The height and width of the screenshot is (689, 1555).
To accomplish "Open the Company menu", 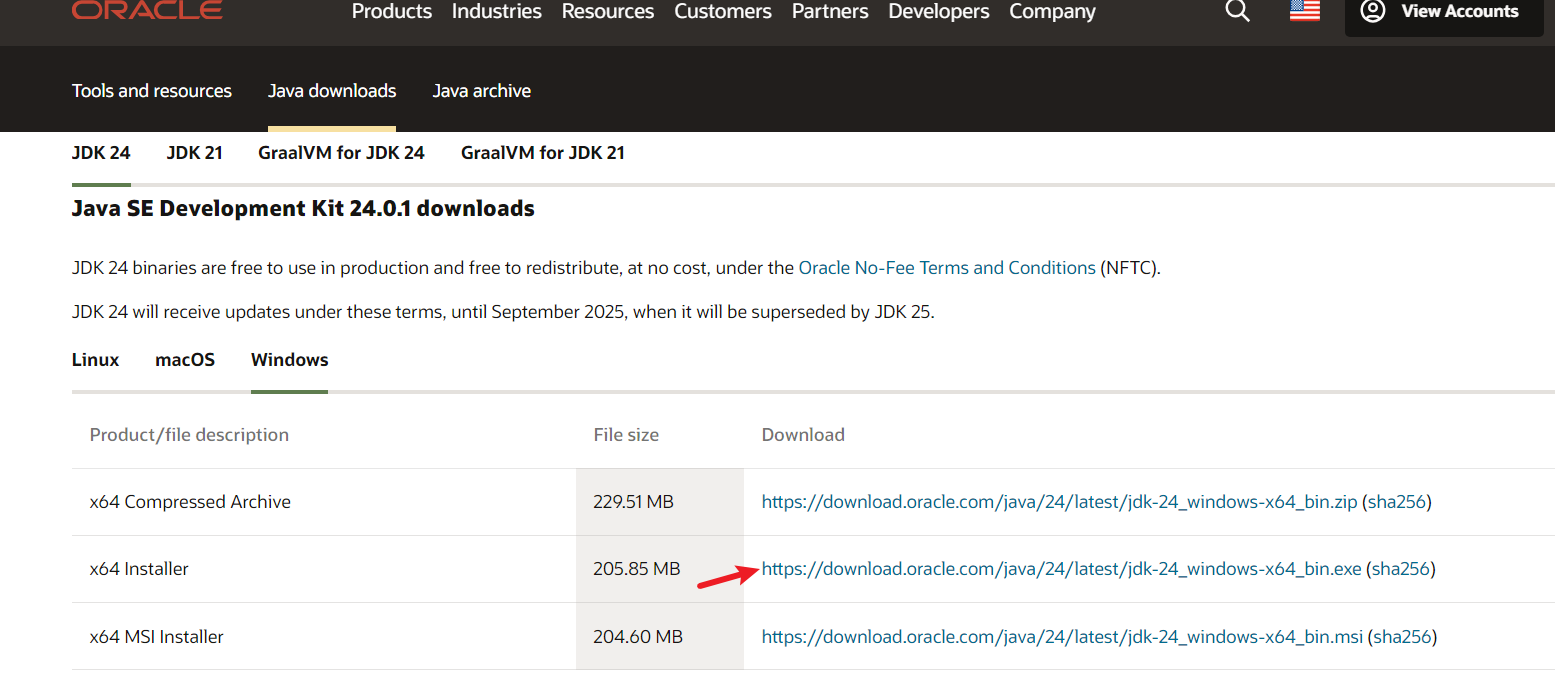I will click(x=1052, y=11).
